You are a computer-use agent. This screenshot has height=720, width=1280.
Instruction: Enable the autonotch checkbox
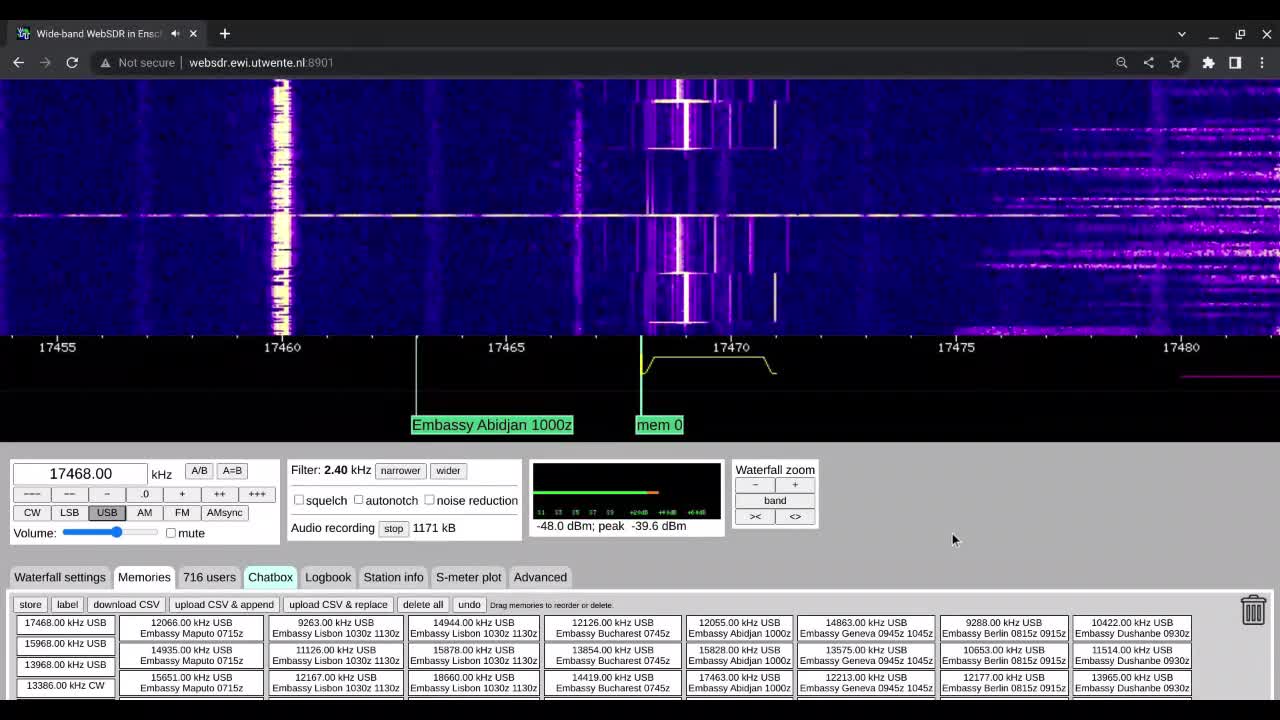tap(358, 500)
